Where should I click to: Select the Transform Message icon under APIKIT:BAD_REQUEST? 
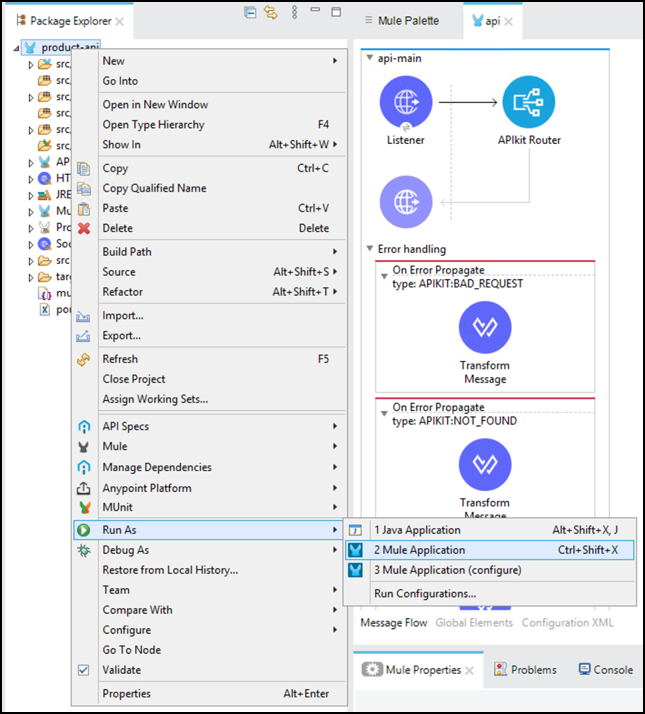tap(485, 327)
